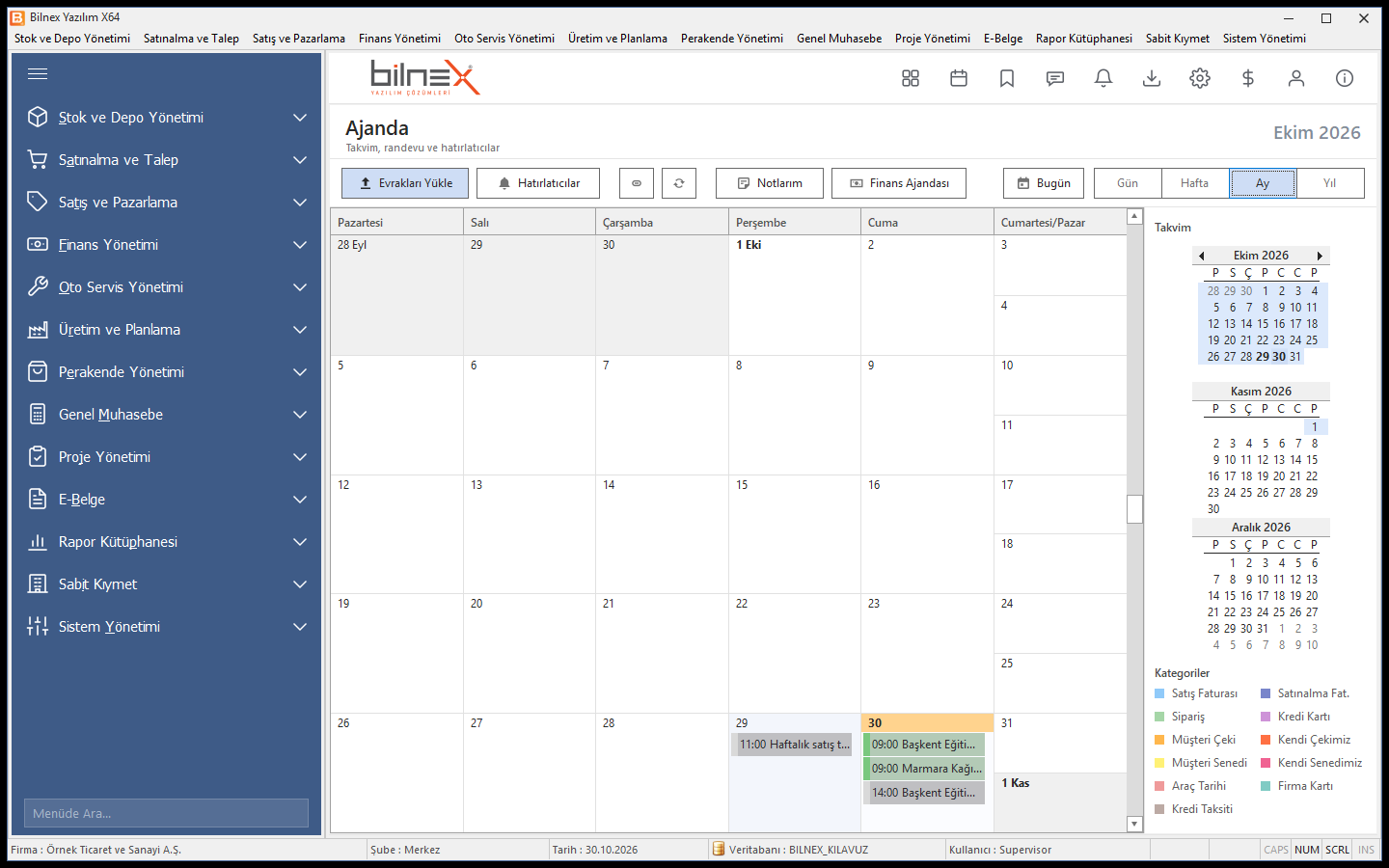Click the Finans Ajandası button

[x=899, y=183]
